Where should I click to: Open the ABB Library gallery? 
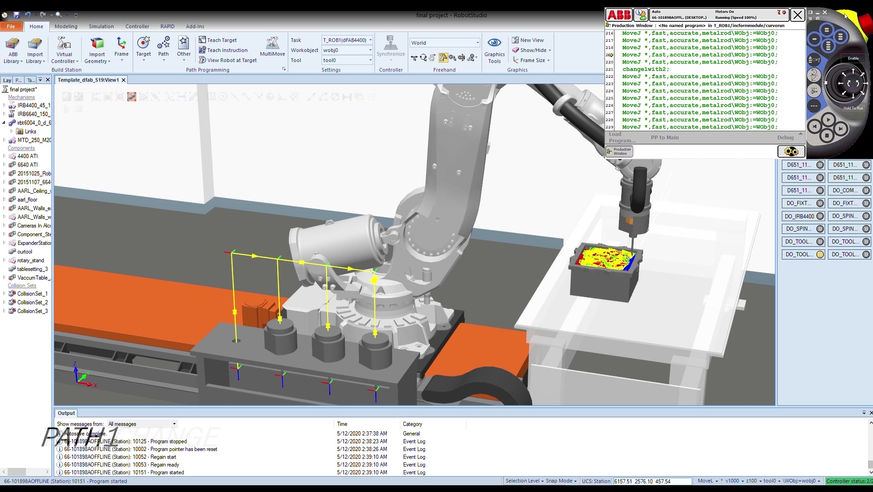pos(12,50)
